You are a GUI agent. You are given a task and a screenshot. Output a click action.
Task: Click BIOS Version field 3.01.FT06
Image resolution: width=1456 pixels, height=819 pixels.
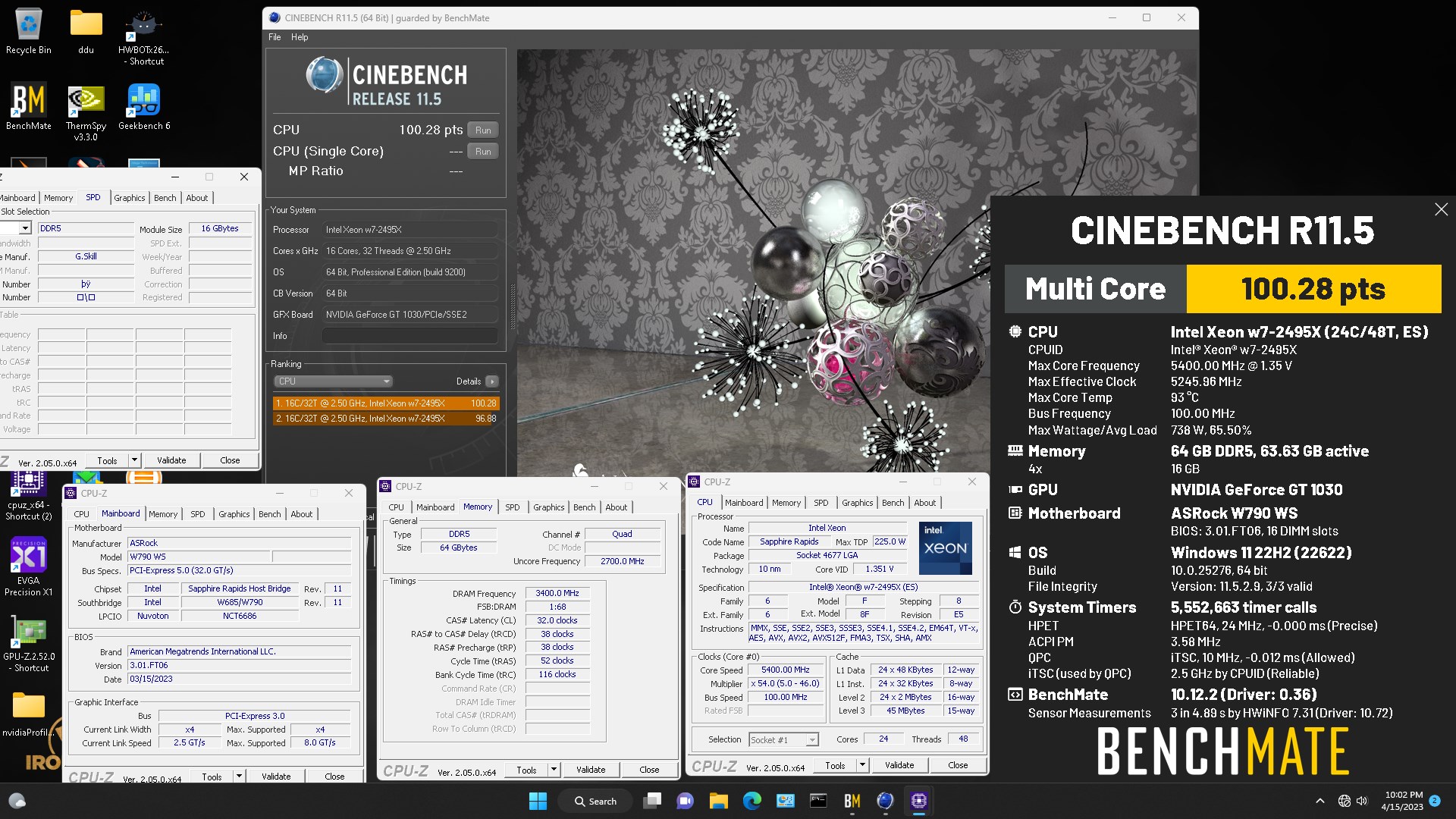(240, 665)
